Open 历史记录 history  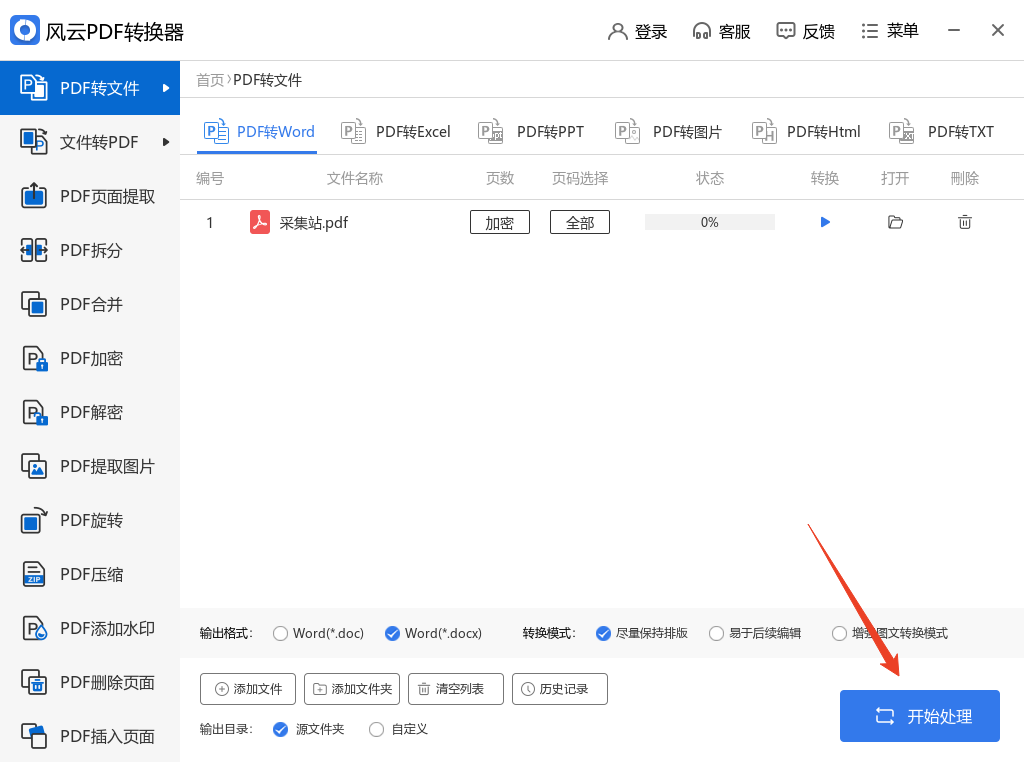pos(560,689)
